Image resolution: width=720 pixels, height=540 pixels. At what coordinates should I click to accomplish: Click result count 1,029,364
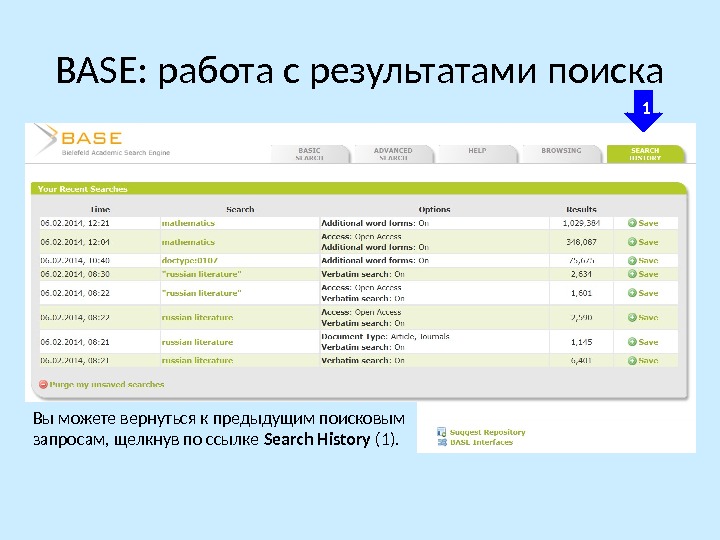tap(581, 223)
